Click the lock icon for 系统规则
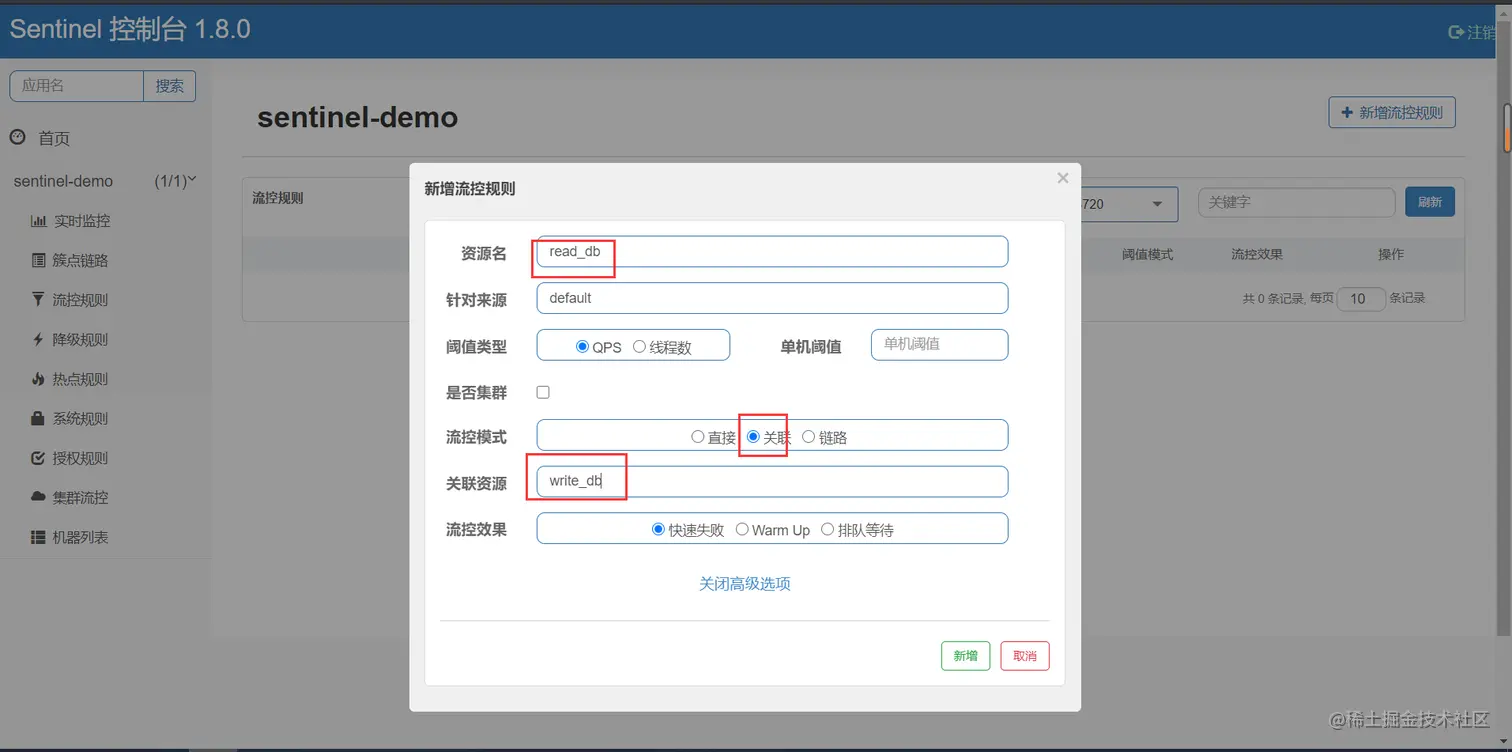The width and height of the screenshot is (1512, 752). pos(39,418)
